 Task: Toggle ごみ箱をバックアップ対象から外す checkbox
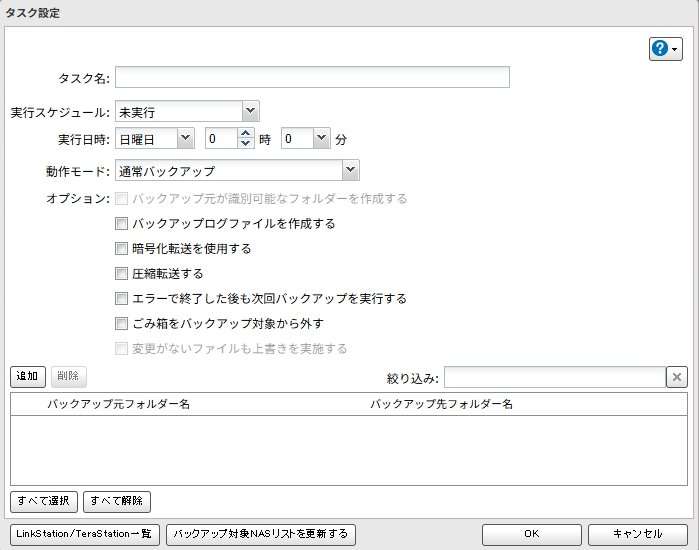122,324
